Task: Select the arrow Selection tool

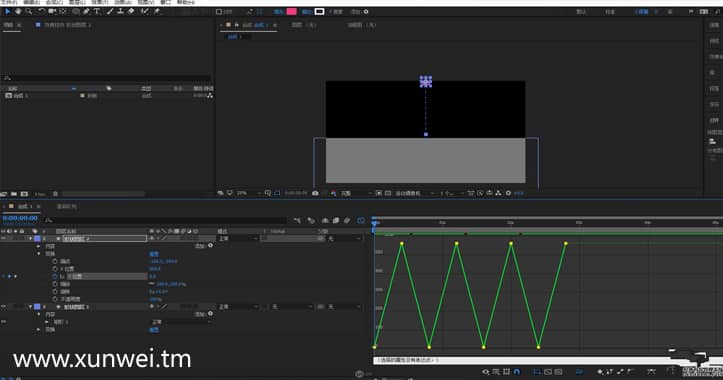Action: point(7,11)
